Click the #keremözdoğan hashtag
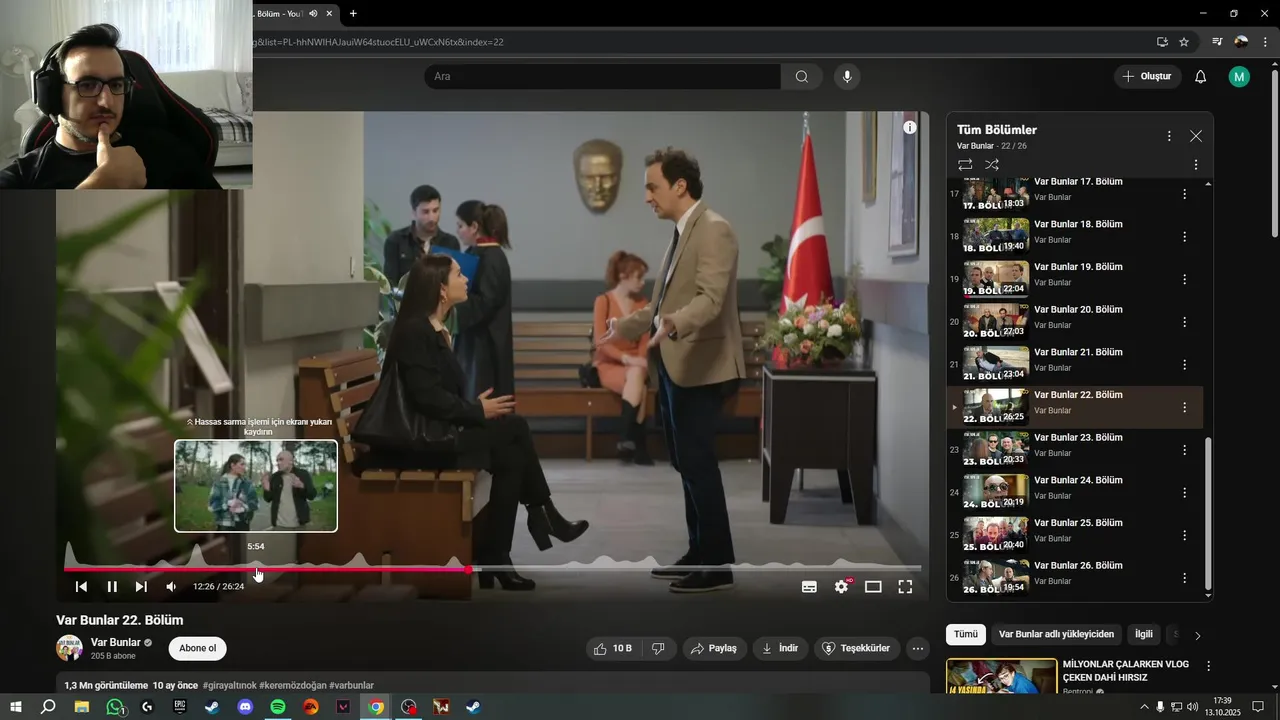This screenshot has width=1280, height=720. point(292,685)
